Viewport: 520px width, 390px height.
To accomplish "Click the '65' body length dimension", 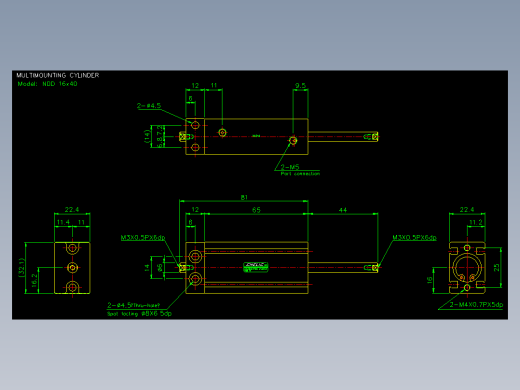I will click(x=256, y=210).
